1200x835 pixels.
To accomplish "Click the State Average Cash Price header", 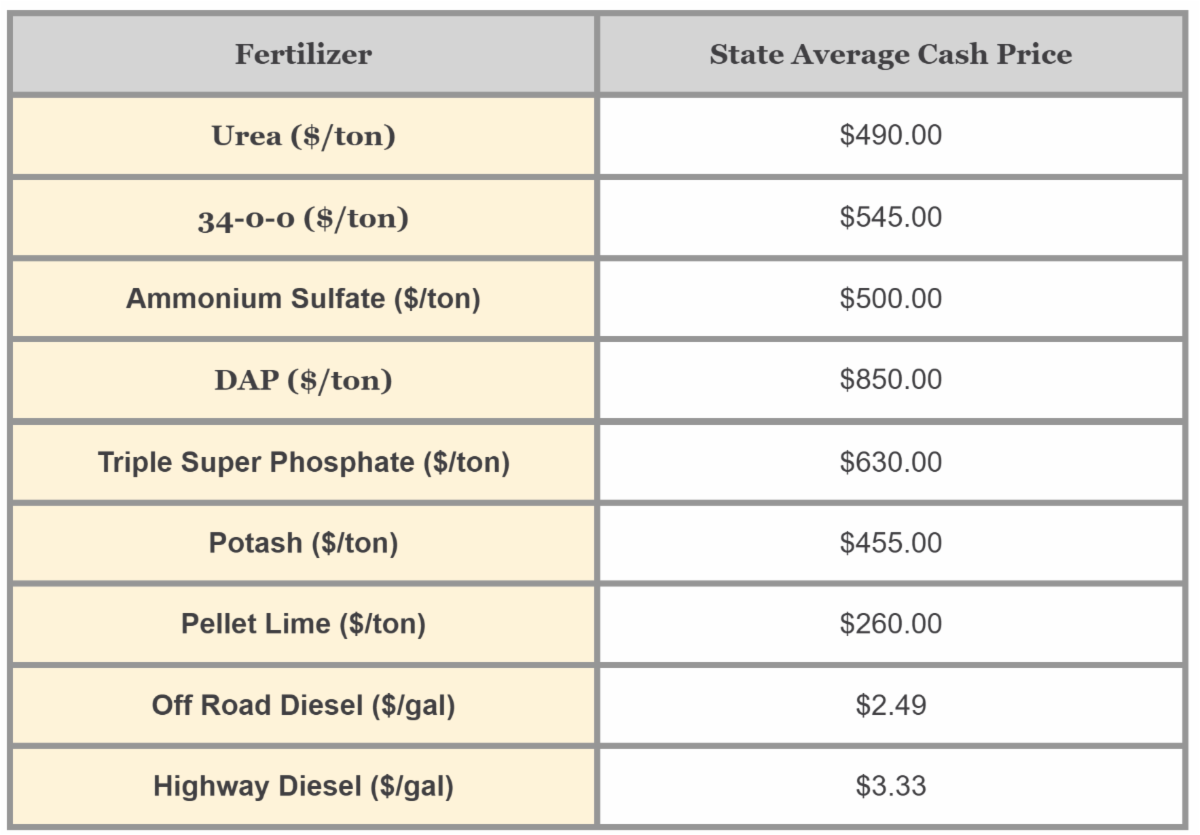I will pos(890,55).
